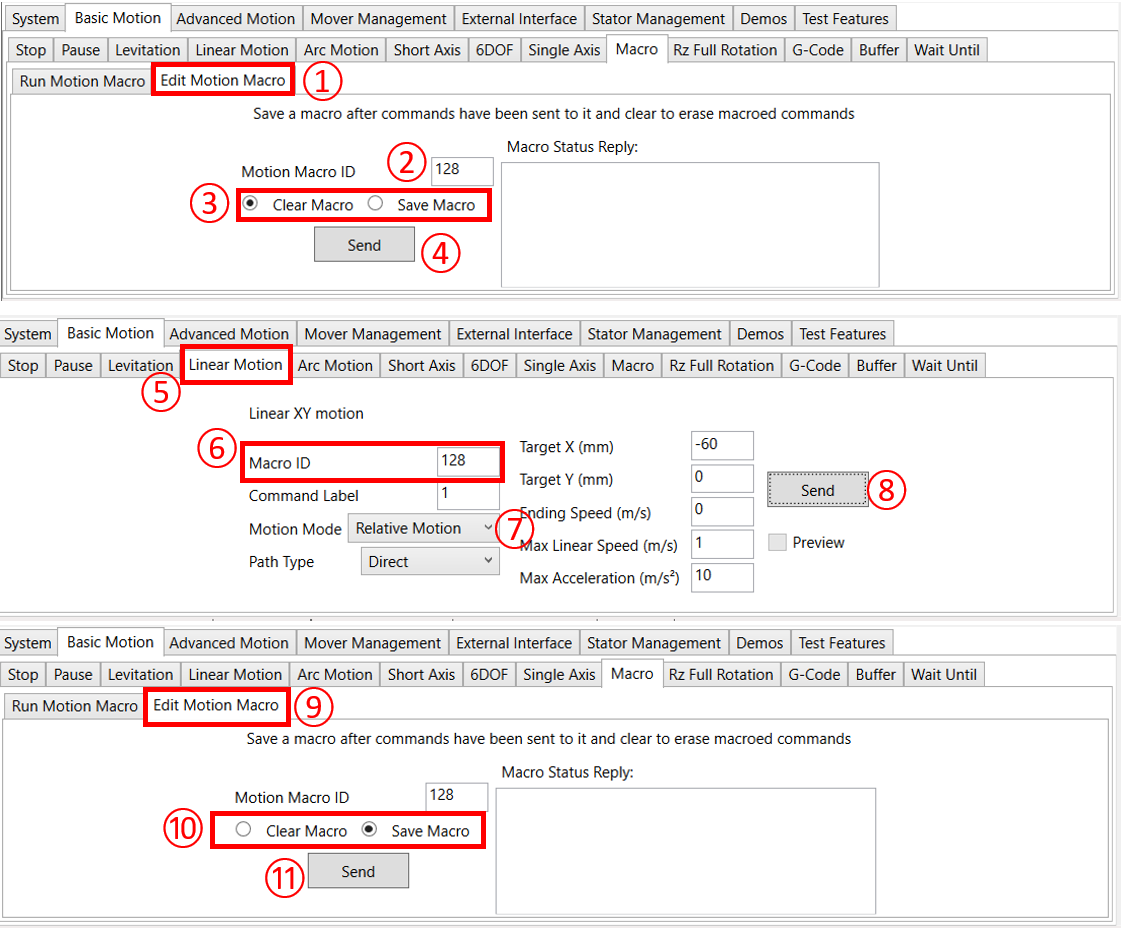This screenshot has height=932, width=1121.
Task: Open Rz Full Rotation tab in top panel
Action: 724,50
